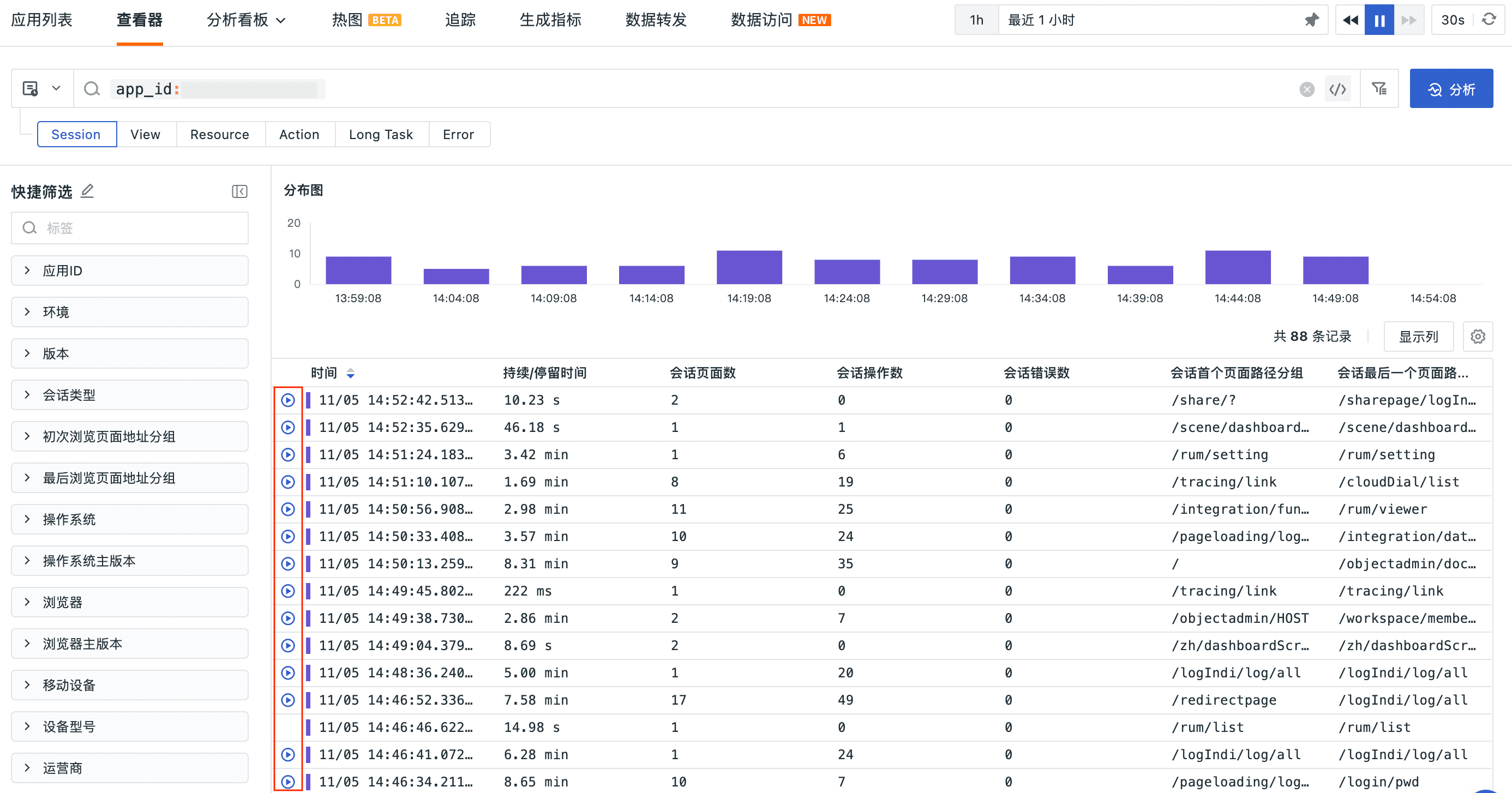This screenshot has height=793, width=1512.
Task: Open the 生成指标 tab
Action: [x=550, y=20]
